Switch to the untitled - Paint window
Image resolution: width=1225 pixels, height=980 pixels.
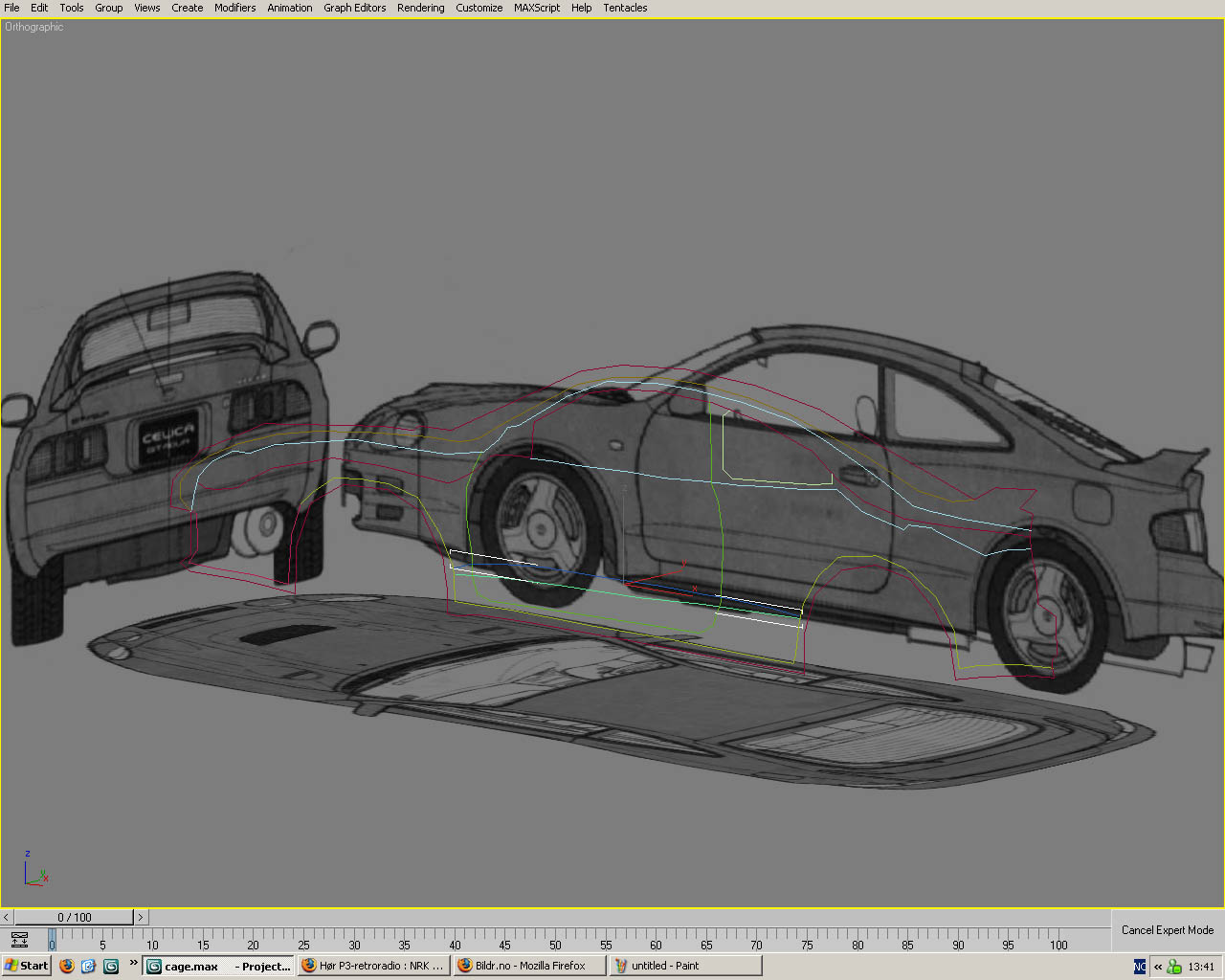click(685, 966)
